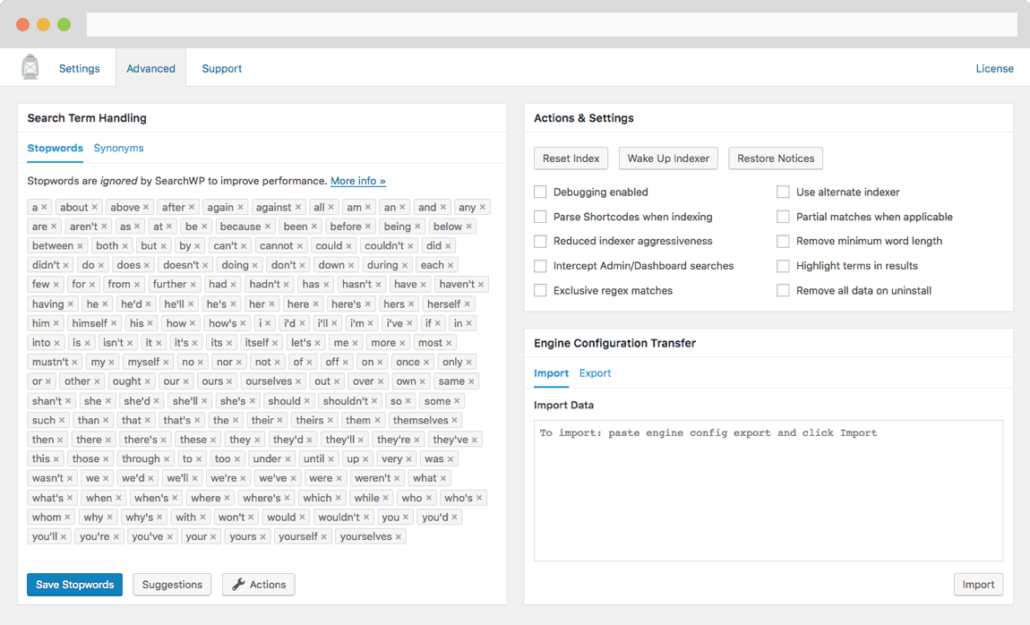This screenshot has width=1030, height=625.
Task: Click the Save Stopwords button
Action: pos(74,584)
